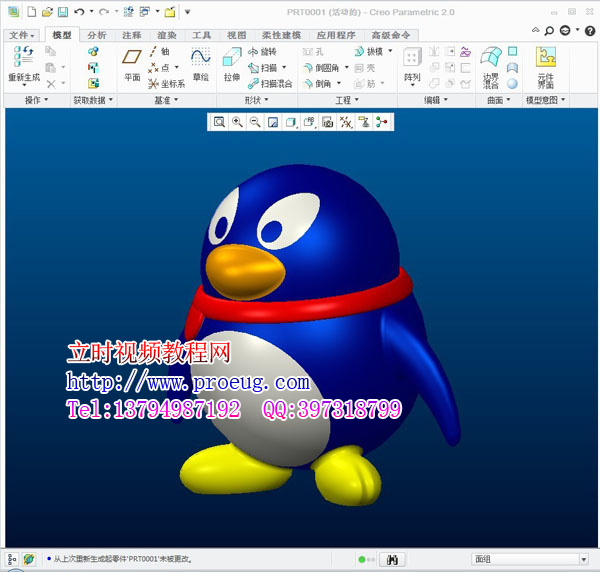Open the Display Style cube icon
This screenshot has height=572, width=600.
point(291,122)
